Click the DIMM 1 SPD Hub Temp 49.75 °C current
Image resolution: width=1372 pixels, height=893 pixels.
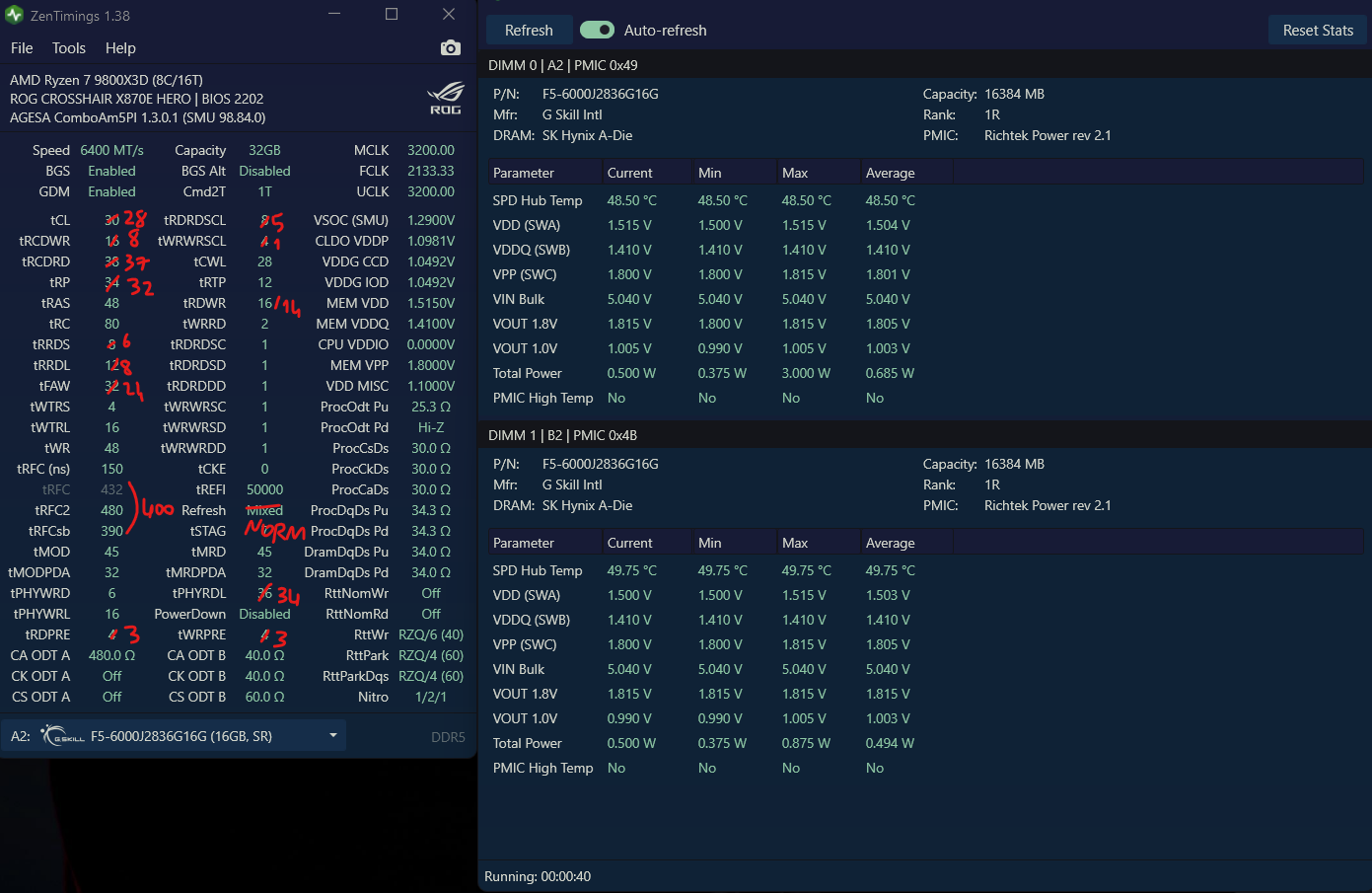pos(631,570)
